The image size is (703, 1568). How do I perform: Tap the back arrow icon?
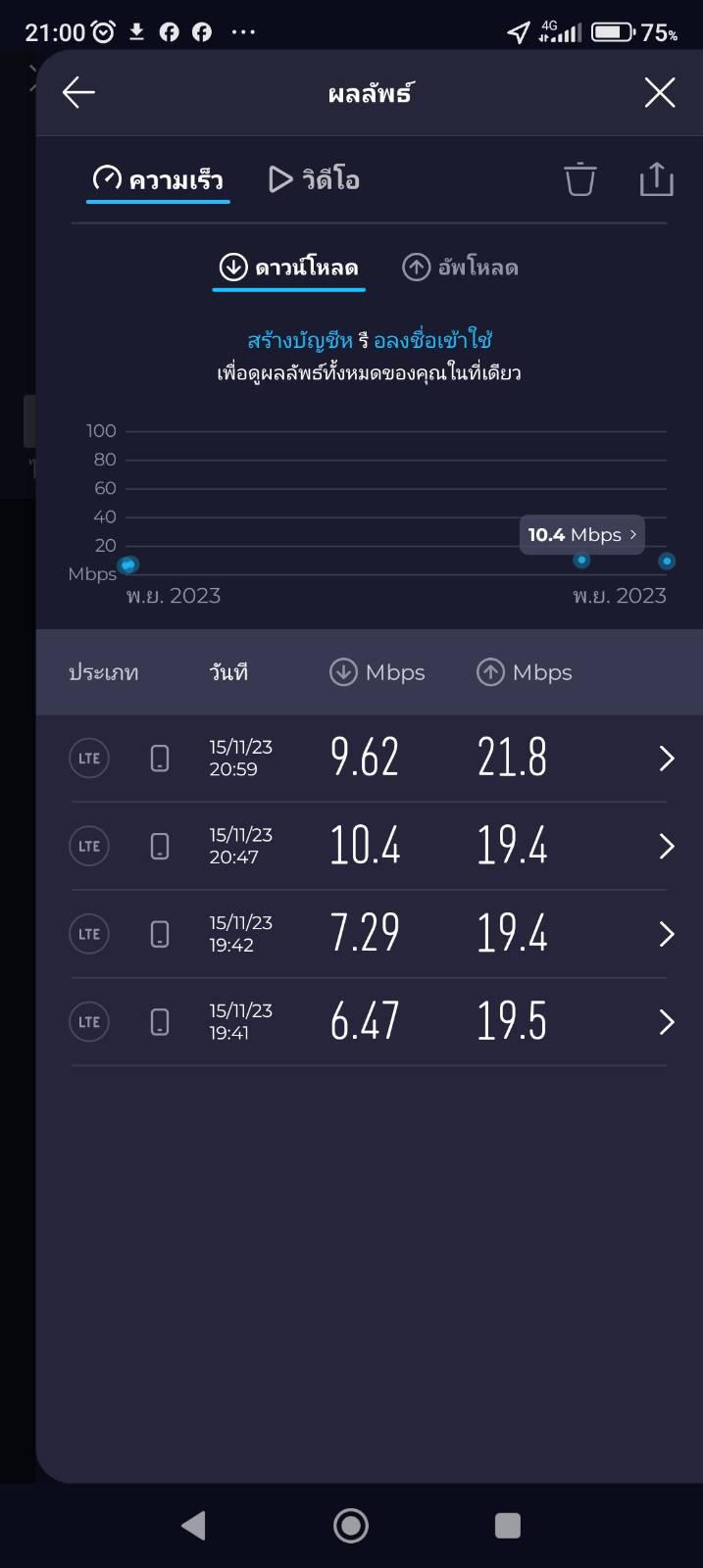pos(78,93)
